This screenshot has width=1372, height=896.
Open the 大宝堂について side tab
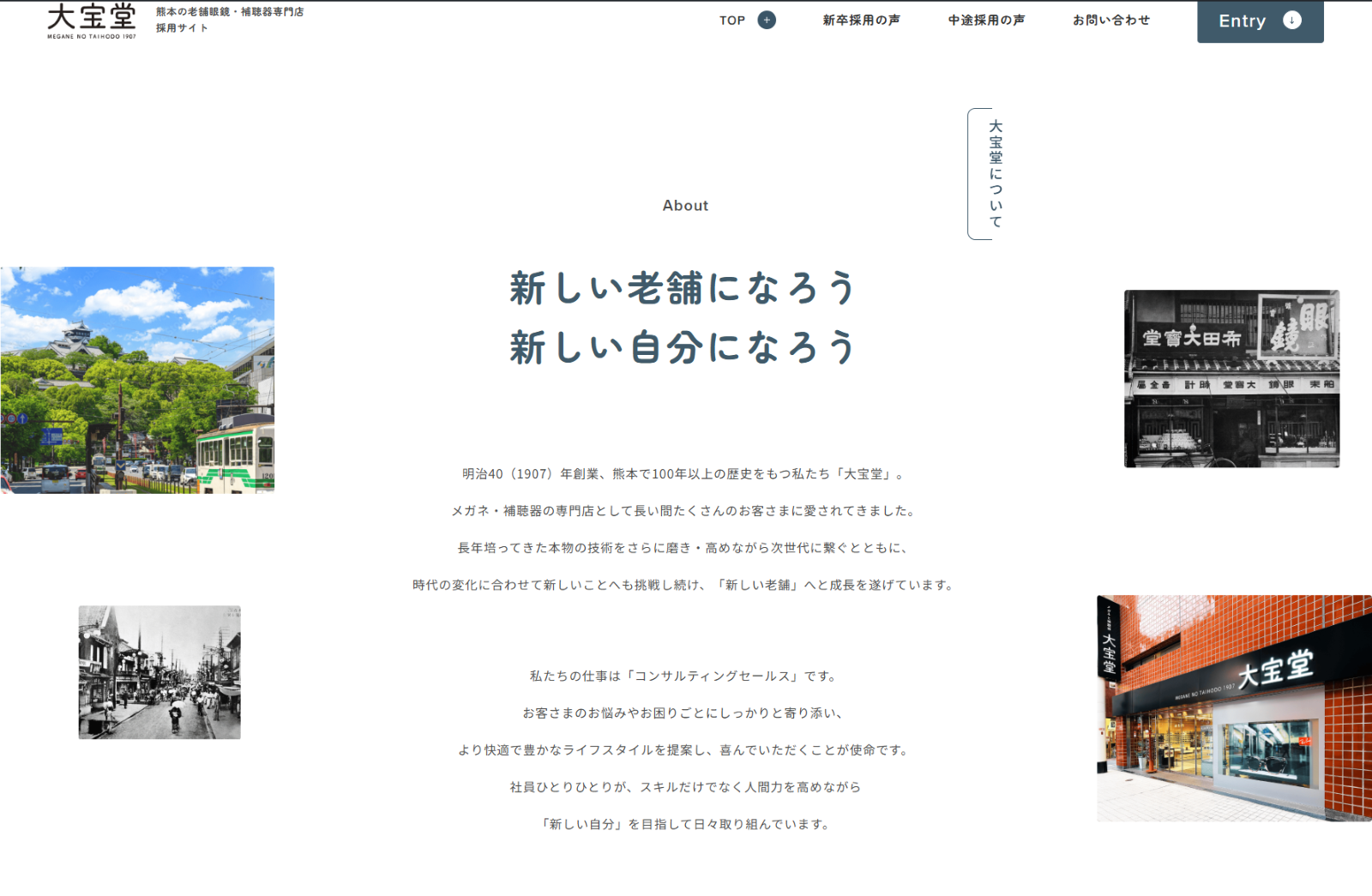[995, 172]
